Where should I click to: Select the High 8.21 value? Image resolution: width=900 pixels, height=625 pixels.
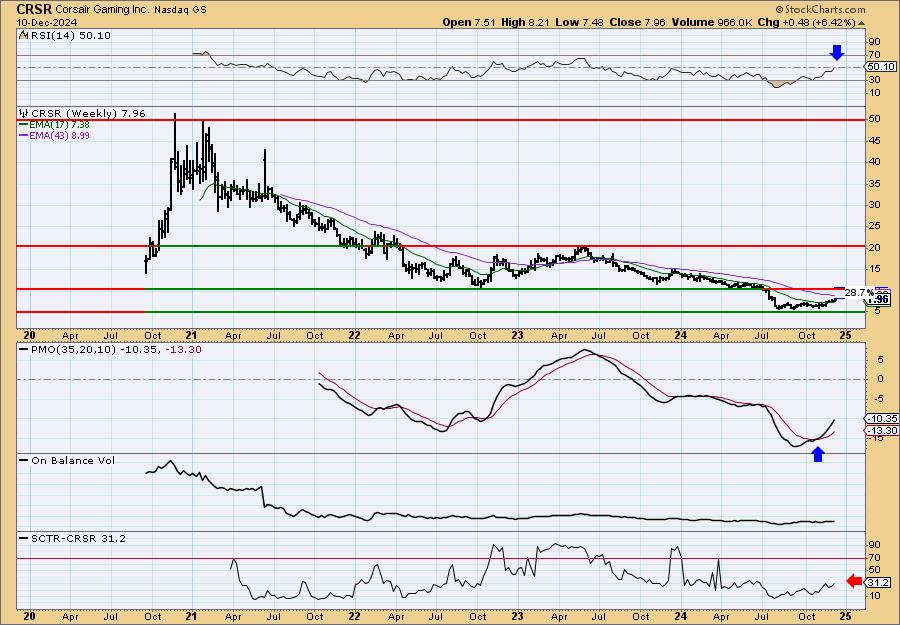525,22
